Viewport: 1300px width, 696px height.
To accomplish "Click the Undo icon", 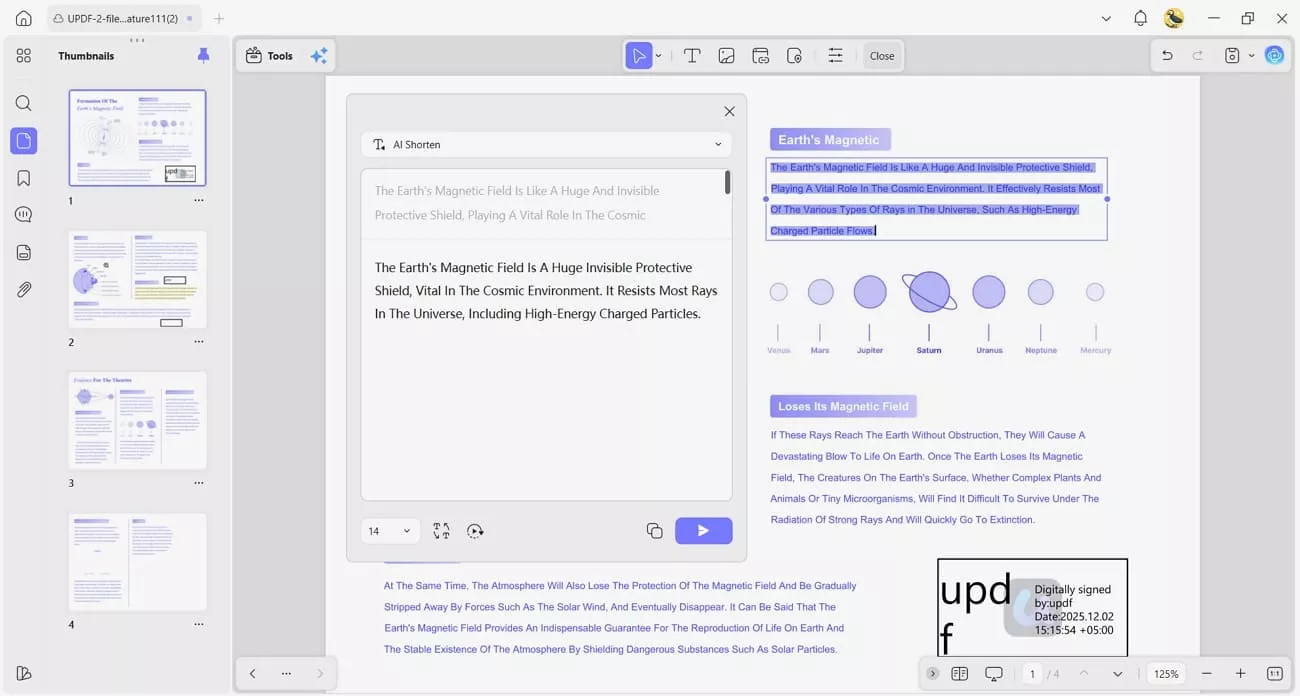I will coord(1167,55).
